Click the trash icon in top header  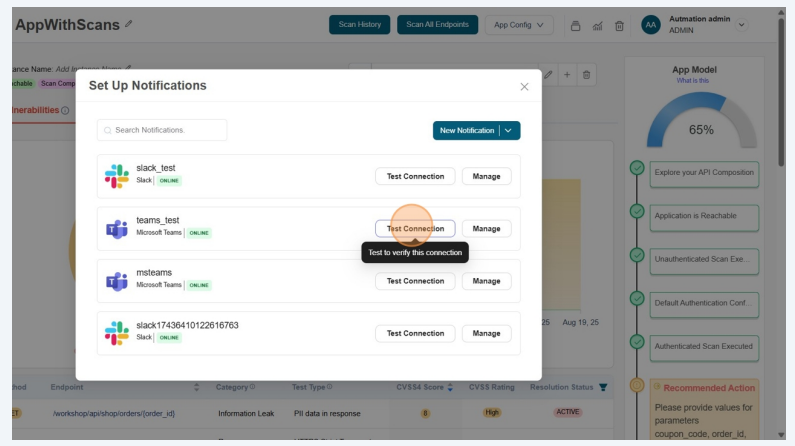pos(619,25)
